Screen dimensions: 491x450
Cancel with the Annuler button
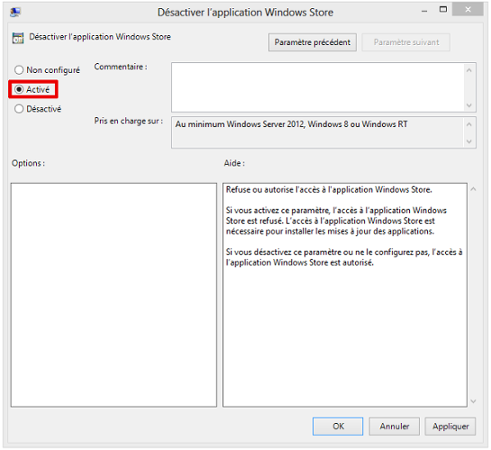(x=394, y=426)
